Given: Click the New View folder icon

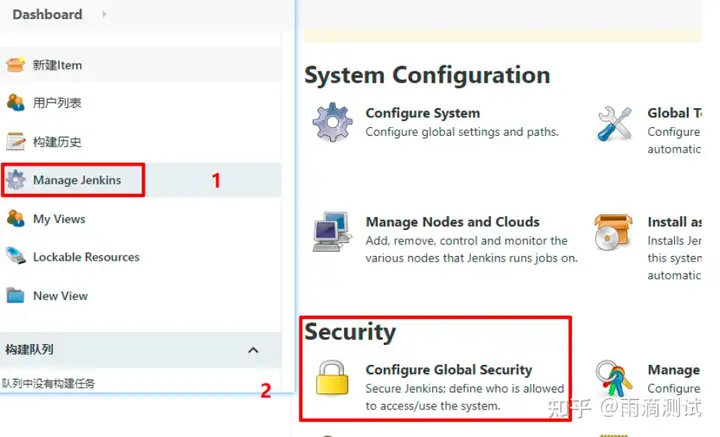Looking at the screenshot, I should [15, 295].
